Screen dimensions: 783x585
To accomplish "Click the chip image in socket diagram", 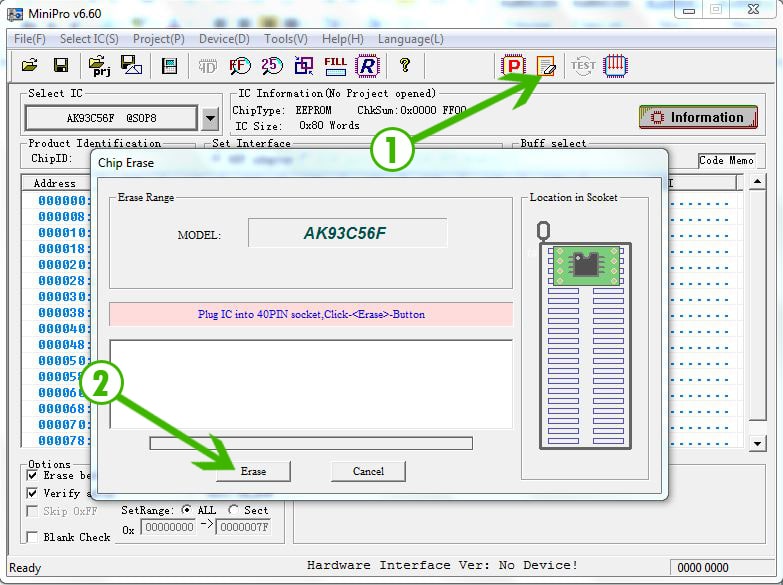I will [586, 265].
